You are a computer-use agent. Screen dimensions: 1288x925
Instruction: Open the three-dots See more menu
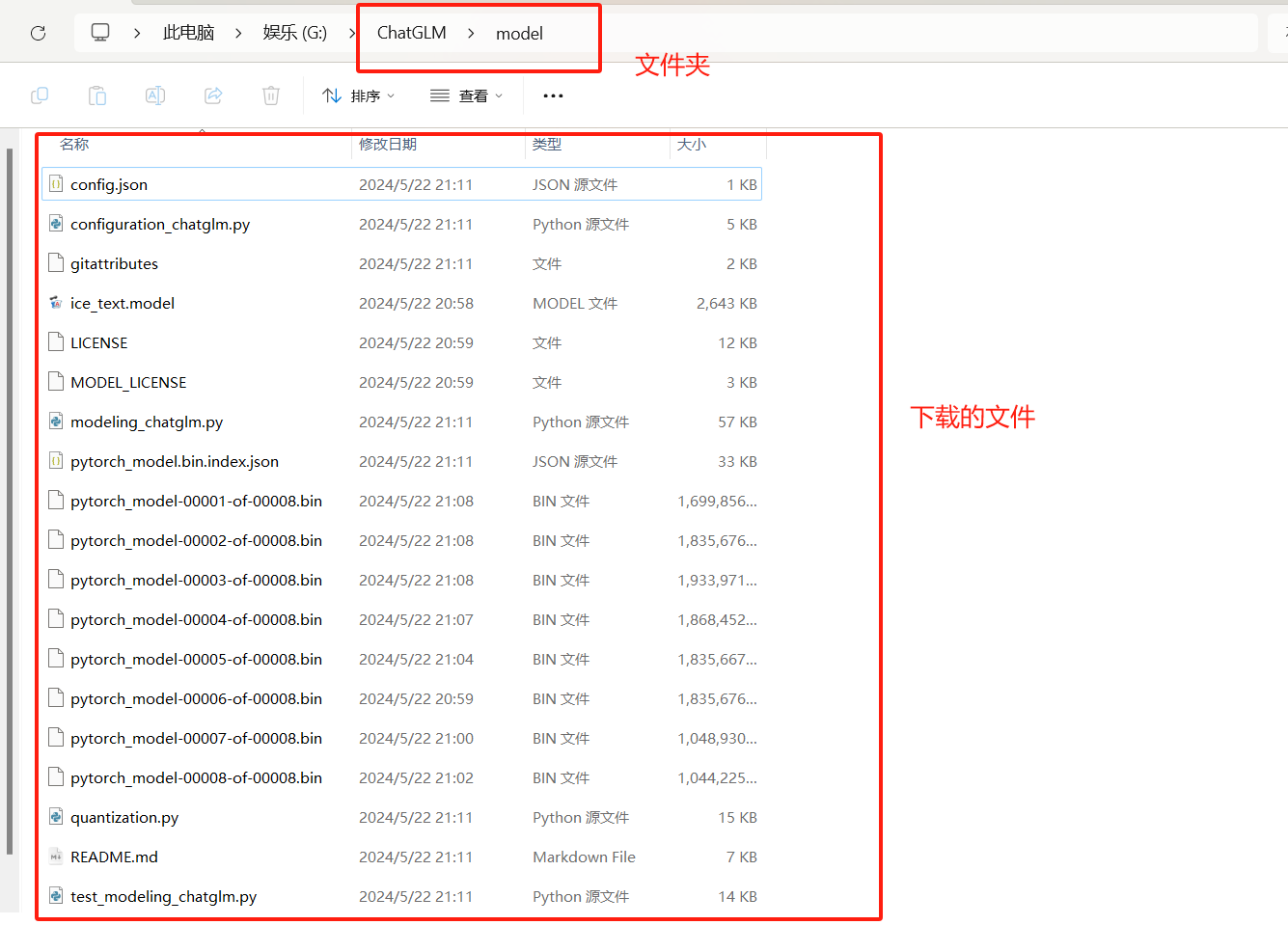(x=553, y=95)
